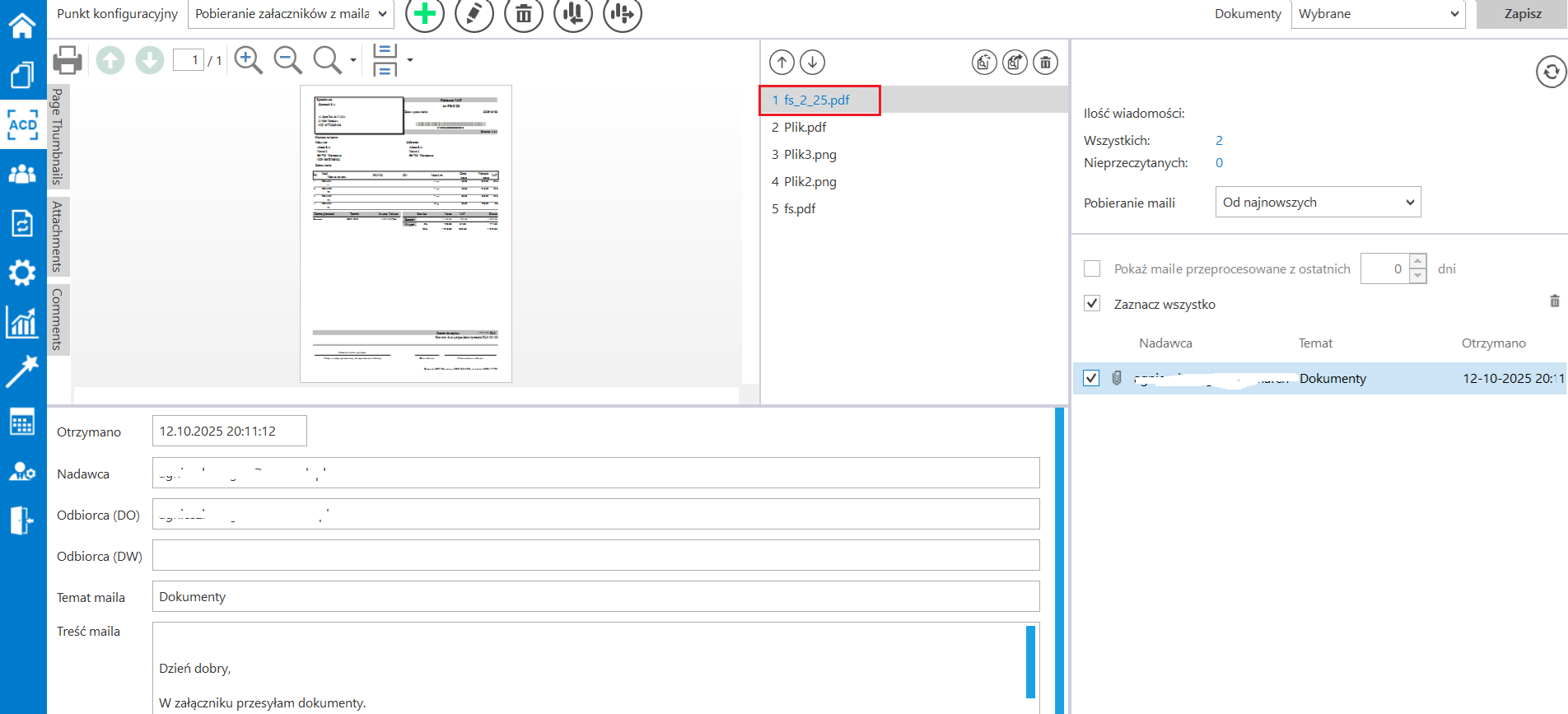
Task: Click the mail body text scrollbar
Action: tap(1030, 662)
